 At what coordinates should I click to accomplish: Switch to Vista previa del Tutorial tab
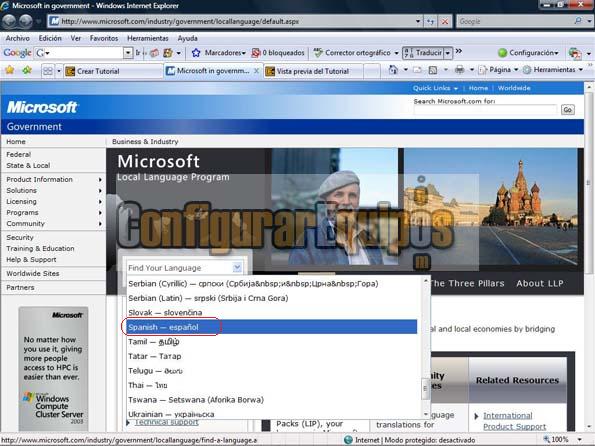pos(313,71)
